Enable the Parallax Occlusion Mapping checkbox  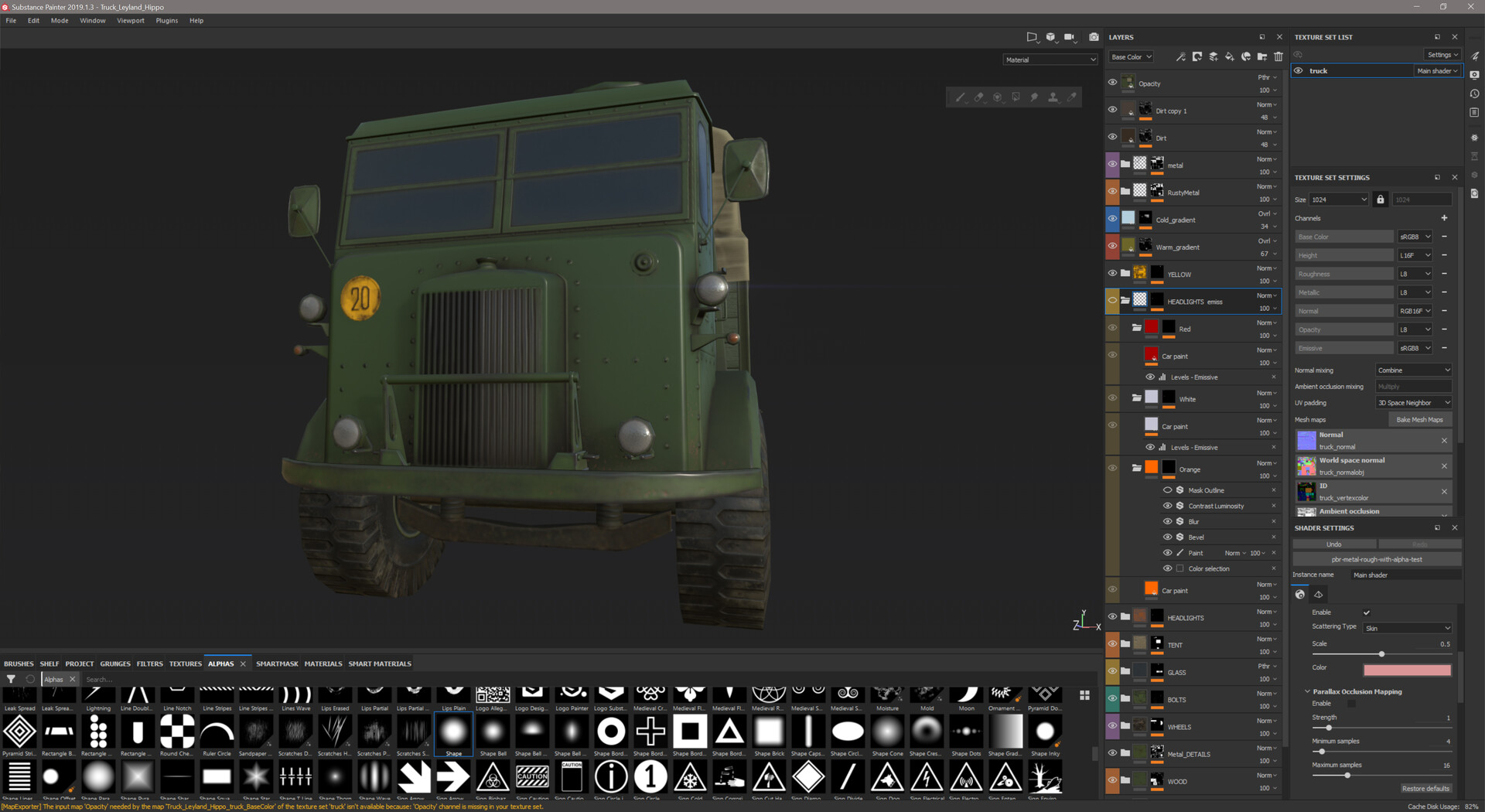(x=1351, y=704)
